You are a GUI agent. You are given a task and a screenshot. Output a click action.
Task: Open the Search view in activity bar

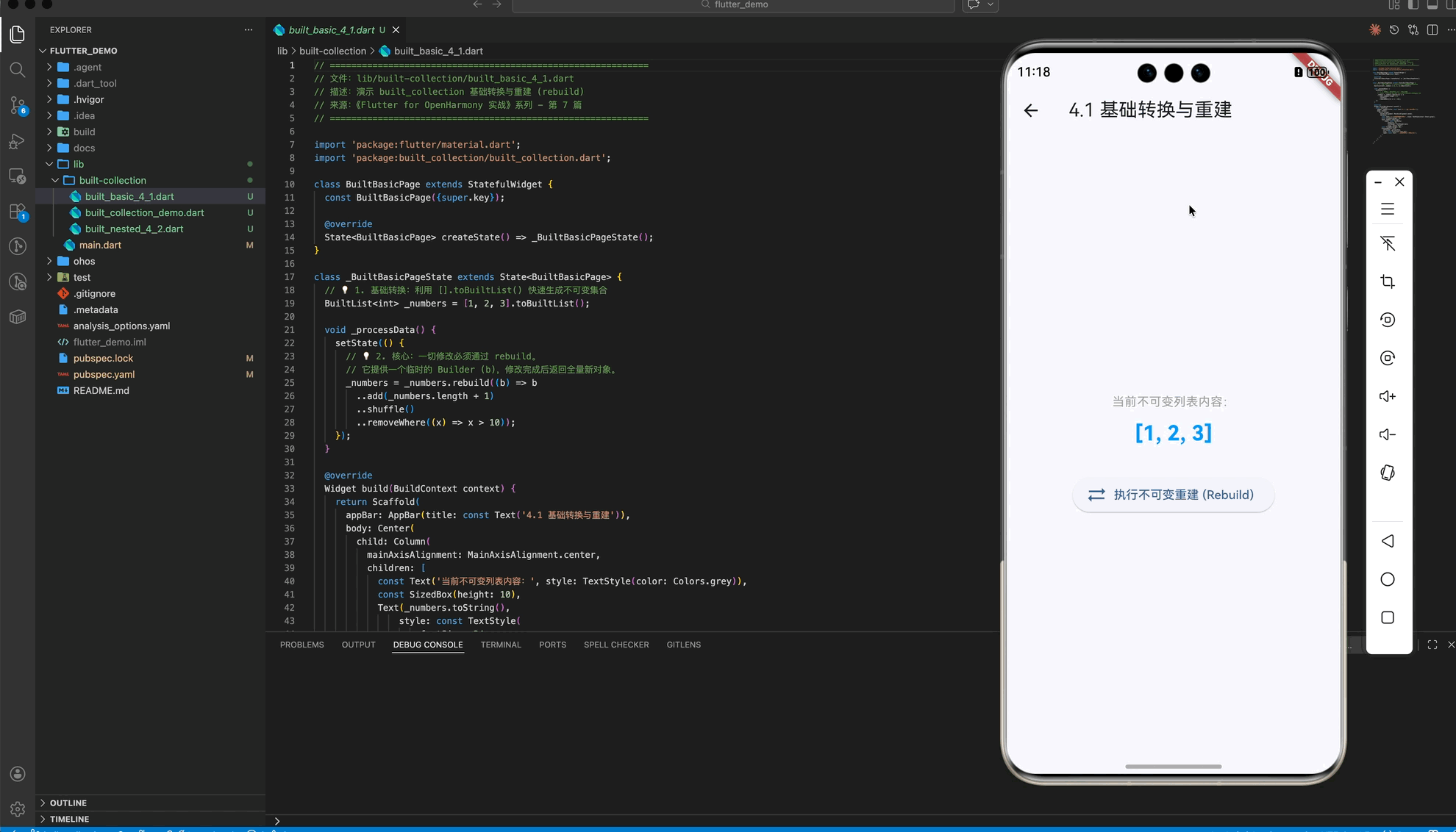click(18, 70)
